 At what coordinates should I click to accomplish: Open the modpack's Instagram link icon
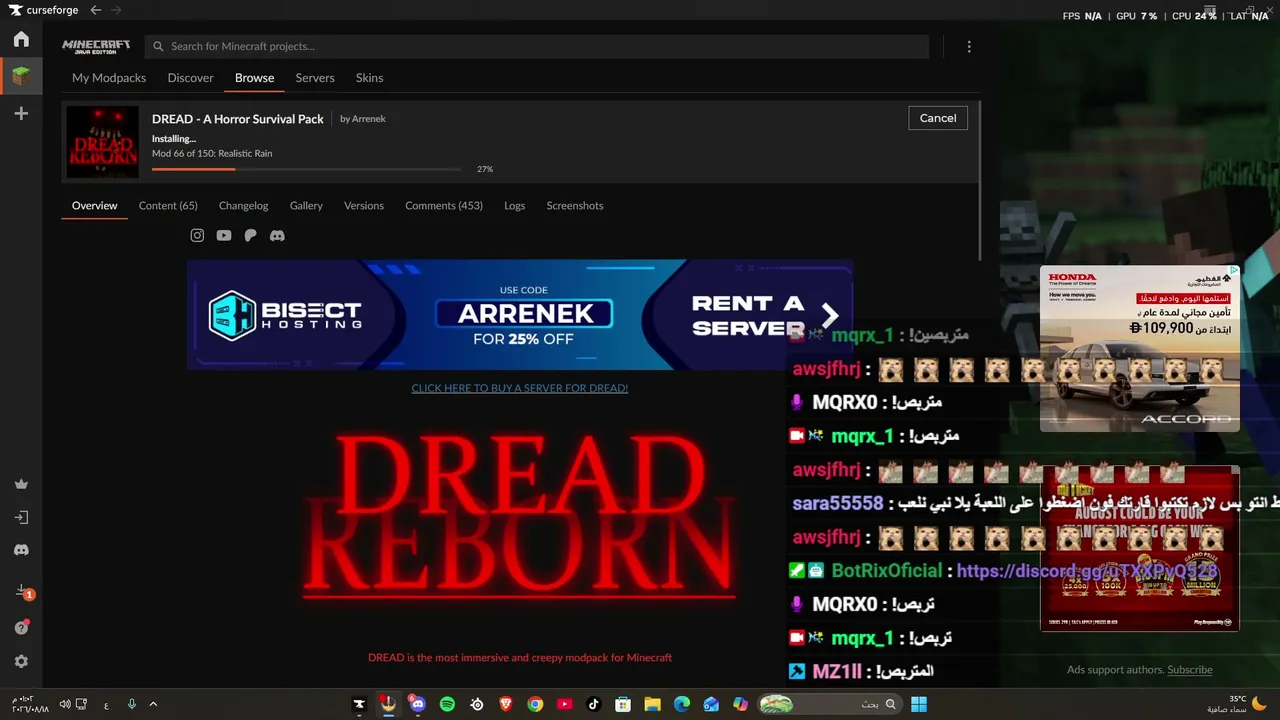click(x=197, y=235)
